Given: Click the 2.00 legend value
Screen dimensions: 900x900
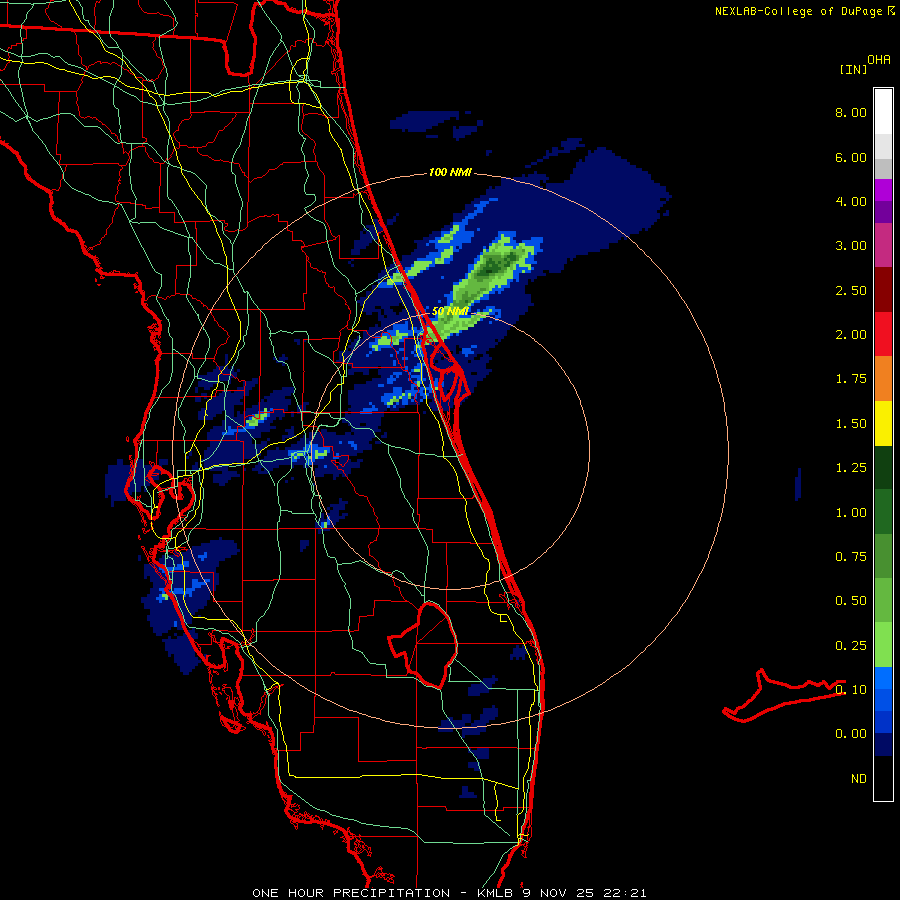Looking at the screenshot, I should (851, 335).
